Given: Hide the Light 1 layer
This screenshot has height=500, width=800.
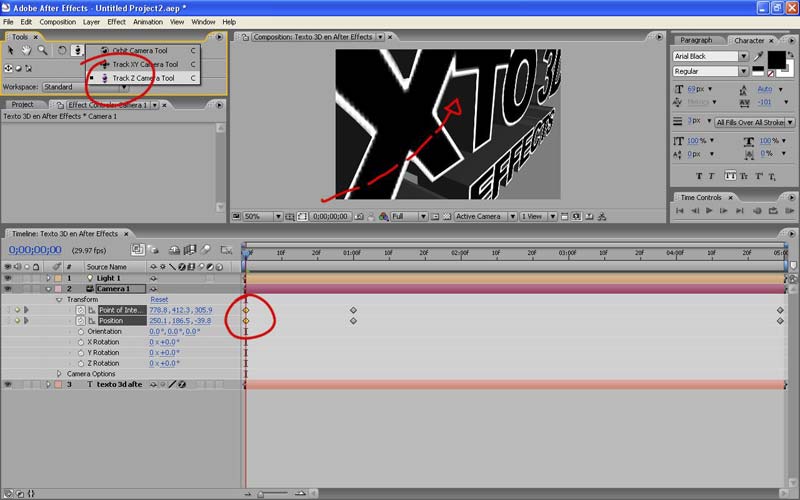Looking at the screenshot, I should [8, 278].
